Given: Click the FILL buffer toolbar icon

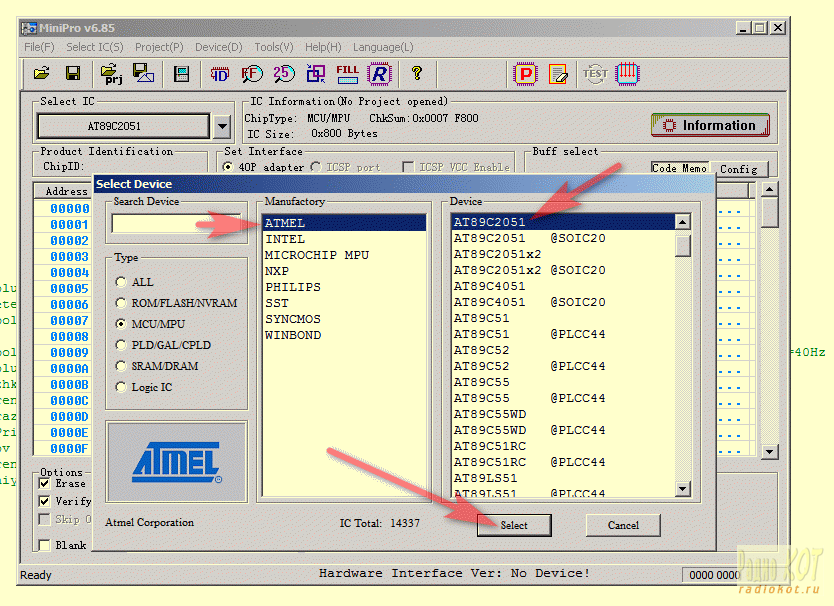Looking at the screenshot, I should tap(347, 73).
